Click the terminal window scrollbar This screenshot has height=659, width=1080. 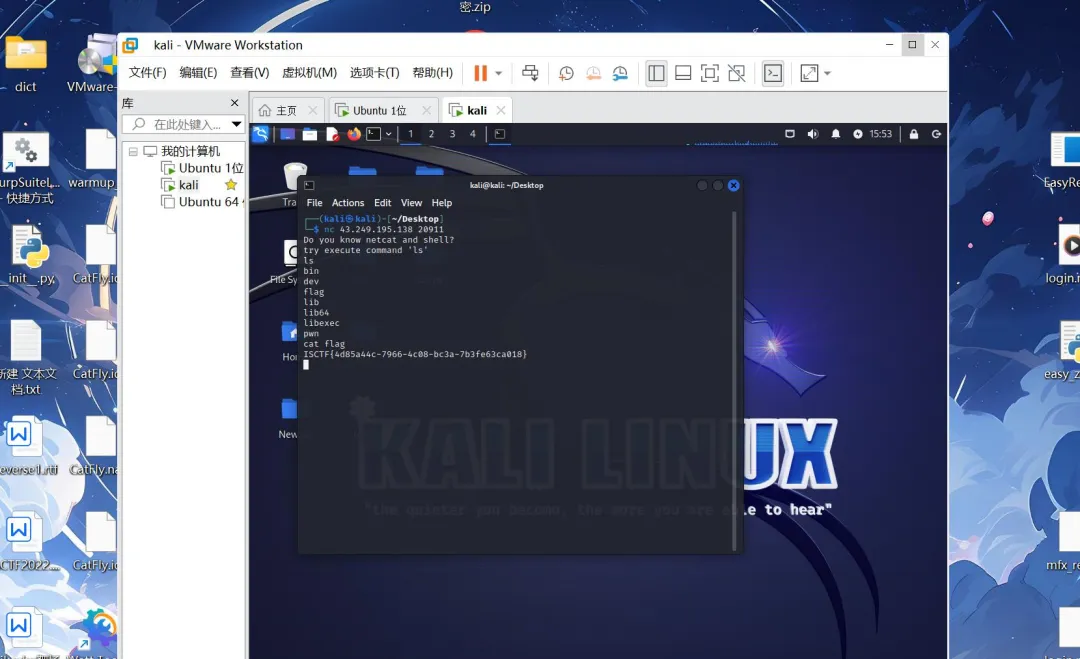click(734, 381)
